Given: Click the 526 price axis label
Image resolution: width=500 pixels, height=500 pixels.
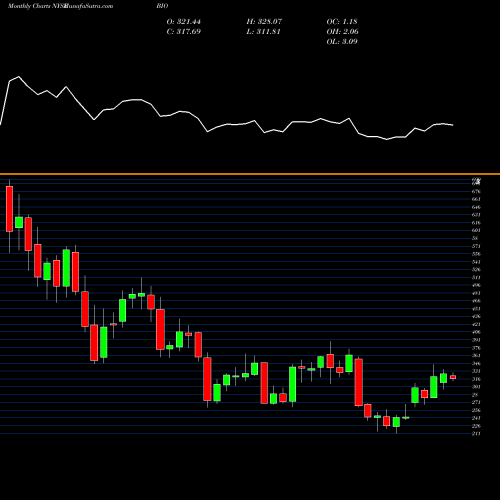Looking at the screenshot, I should pos(476,269).
